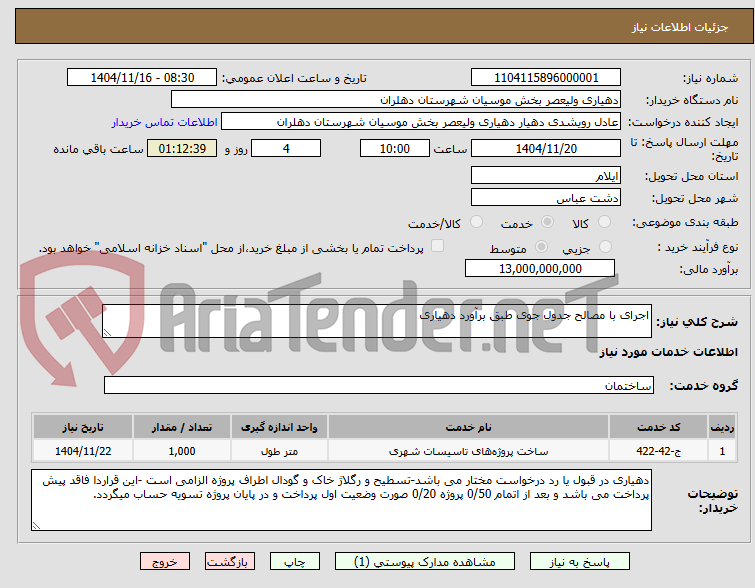755x588 pixels.
Task: Click the شماره نیاز number field
Action: 546,78
